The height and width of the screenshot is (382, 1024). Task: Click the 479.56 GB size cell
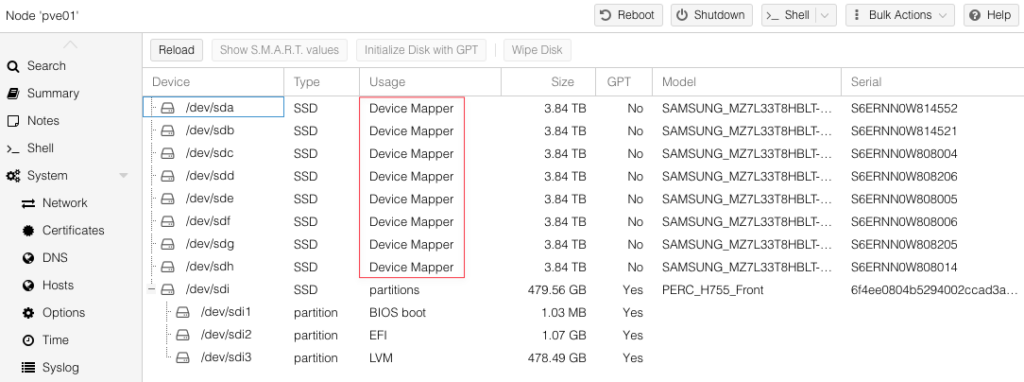[x=557, y=289]
